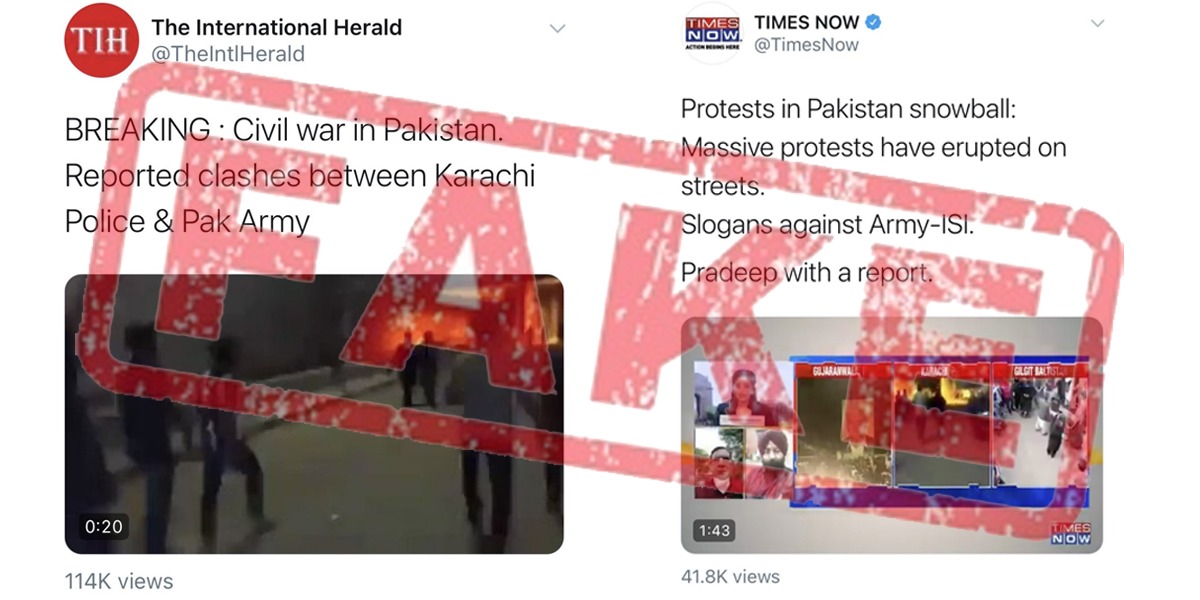The width and height of the screenshot is (1200, 600).
Task: Click the TIMES NOW watermark in video corner
Action: [x=1070, y=533]
